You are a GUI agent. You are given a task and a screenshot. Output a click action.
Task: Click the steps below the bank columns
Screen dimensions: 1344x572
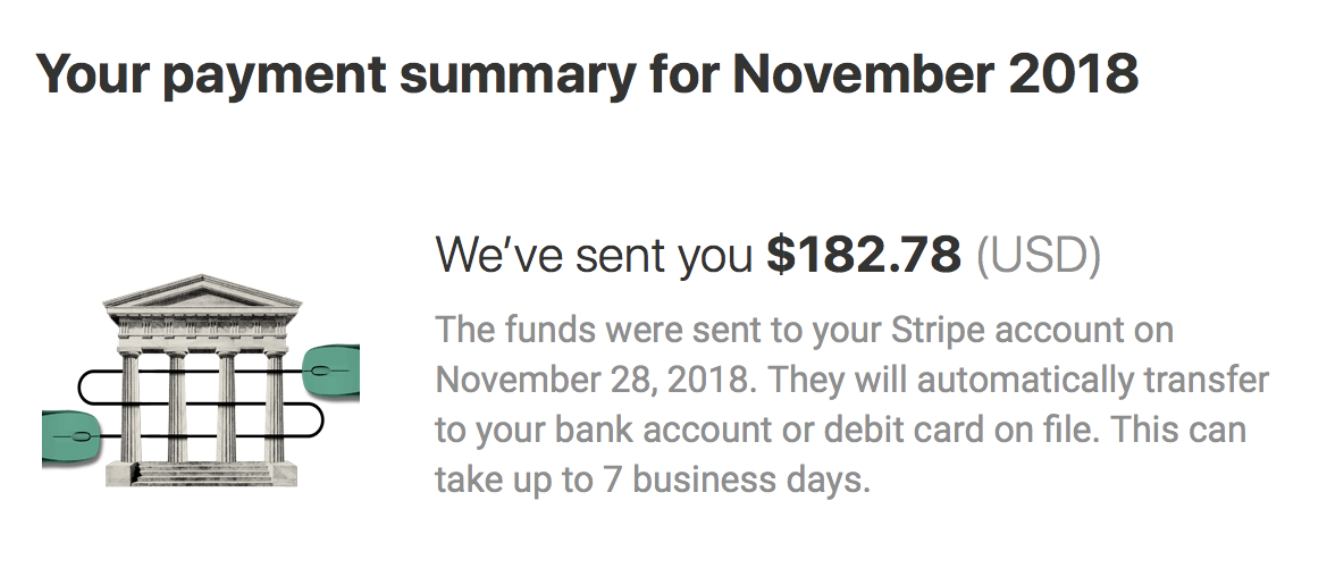point(203,474)
